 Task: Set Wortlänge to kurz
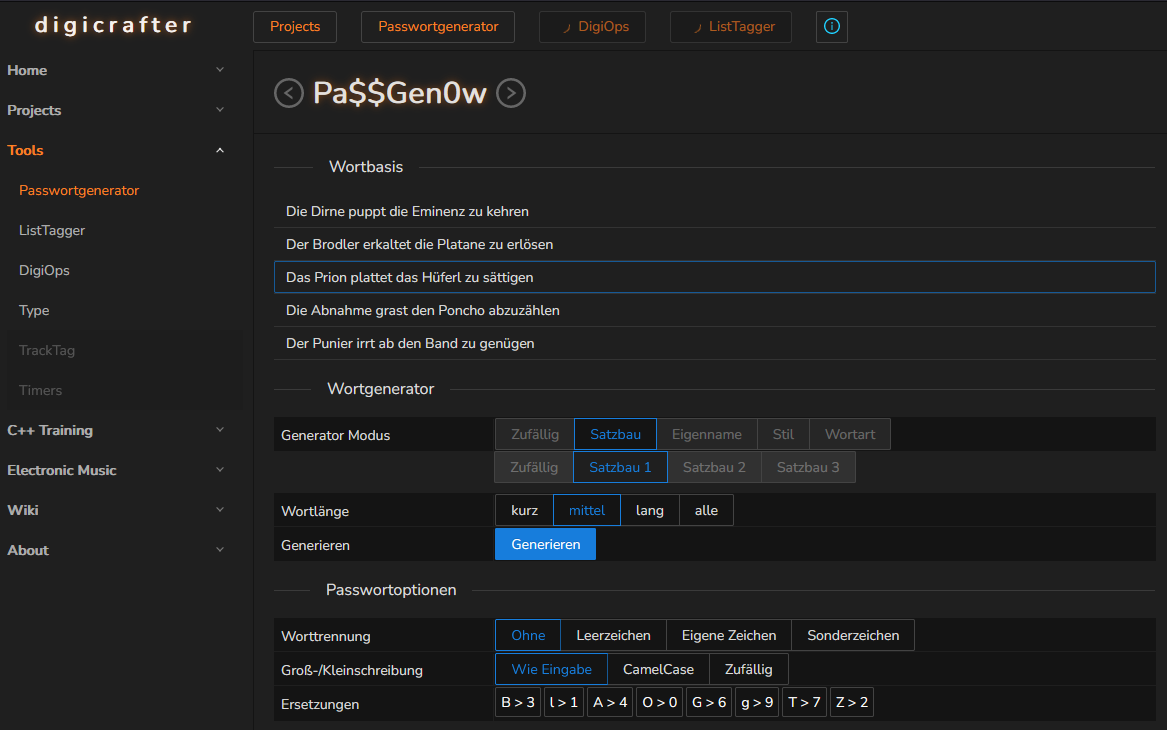tap(524, 510)
